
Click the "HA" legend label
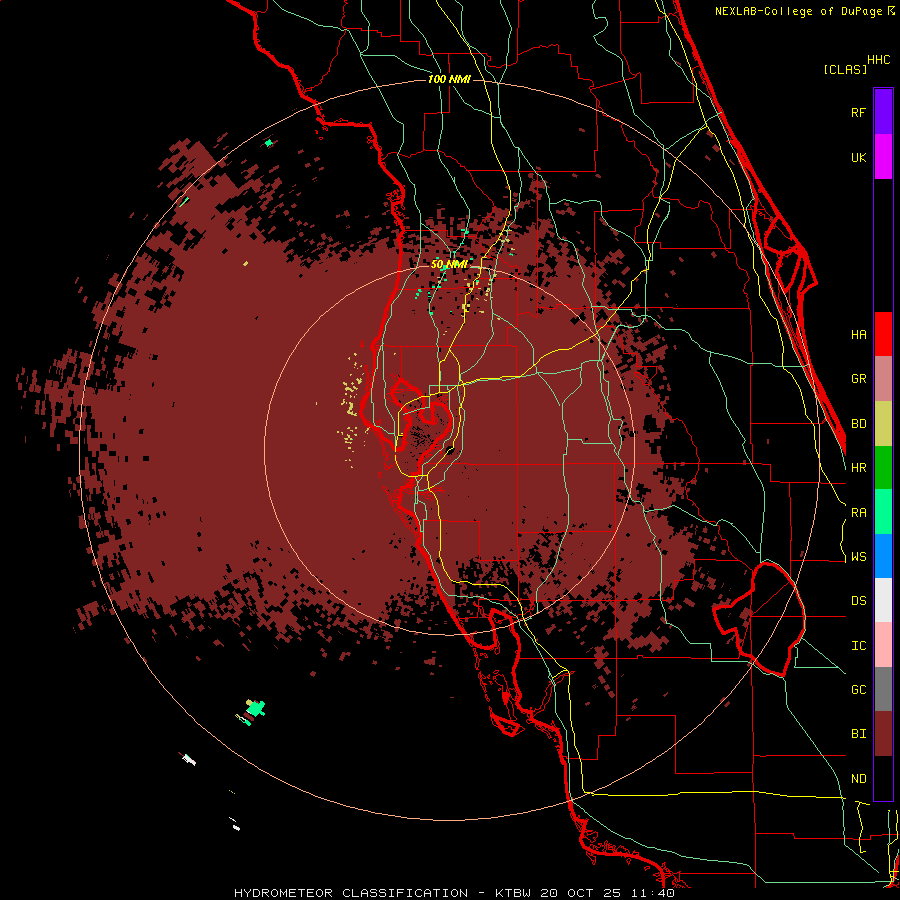pyautogui.click(x=859, y=335)
